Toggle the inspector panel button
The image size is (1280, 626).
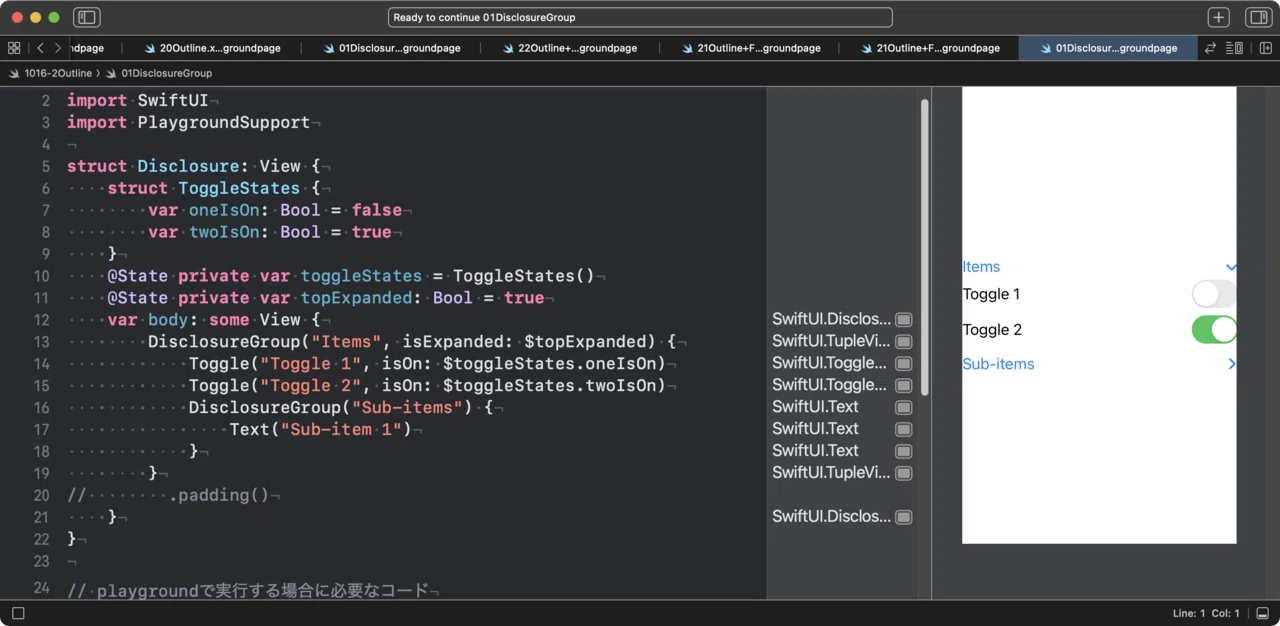click(1257, 17)
